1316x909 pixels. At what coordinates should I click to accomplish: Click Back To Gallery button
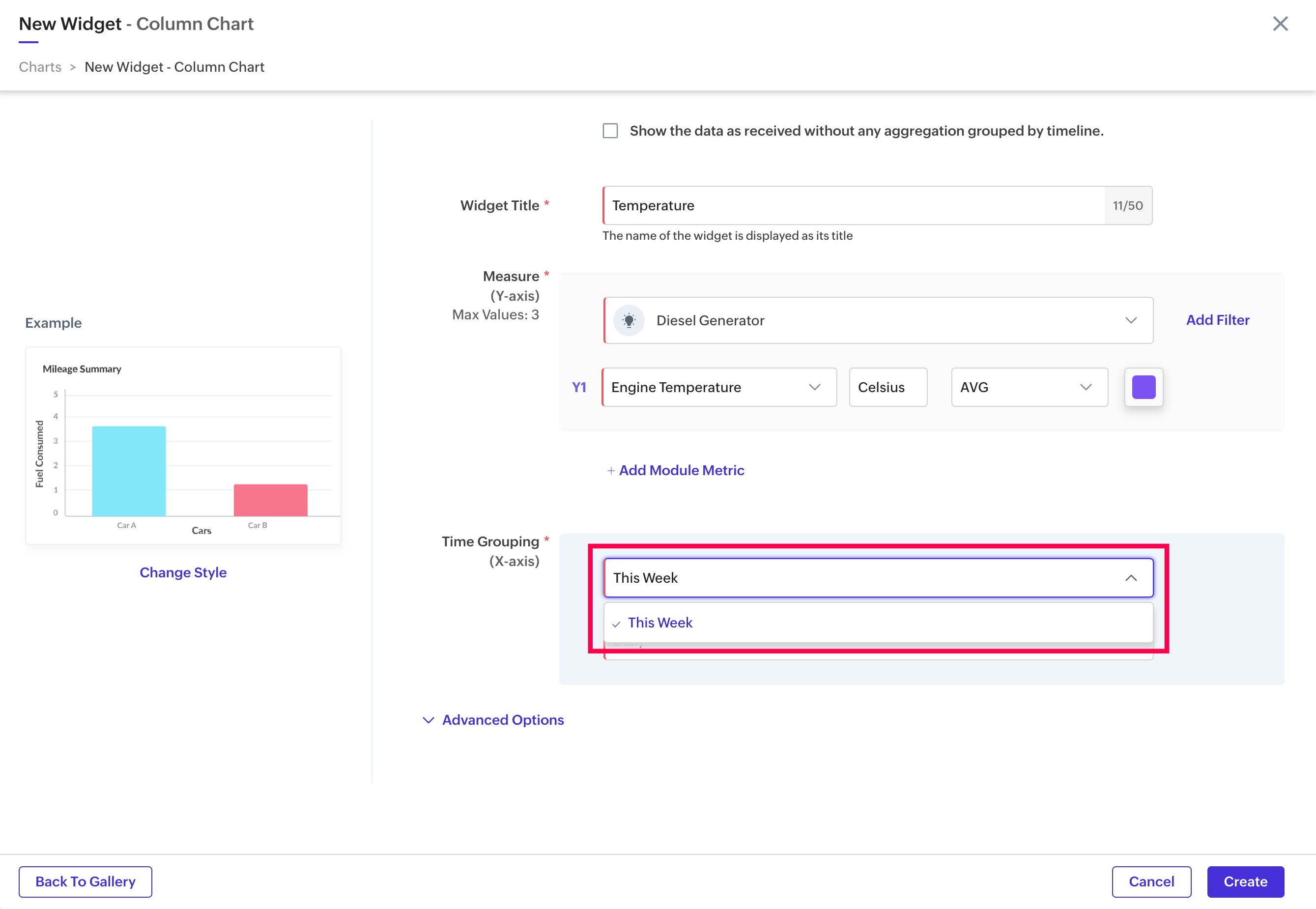coord(86,881)
